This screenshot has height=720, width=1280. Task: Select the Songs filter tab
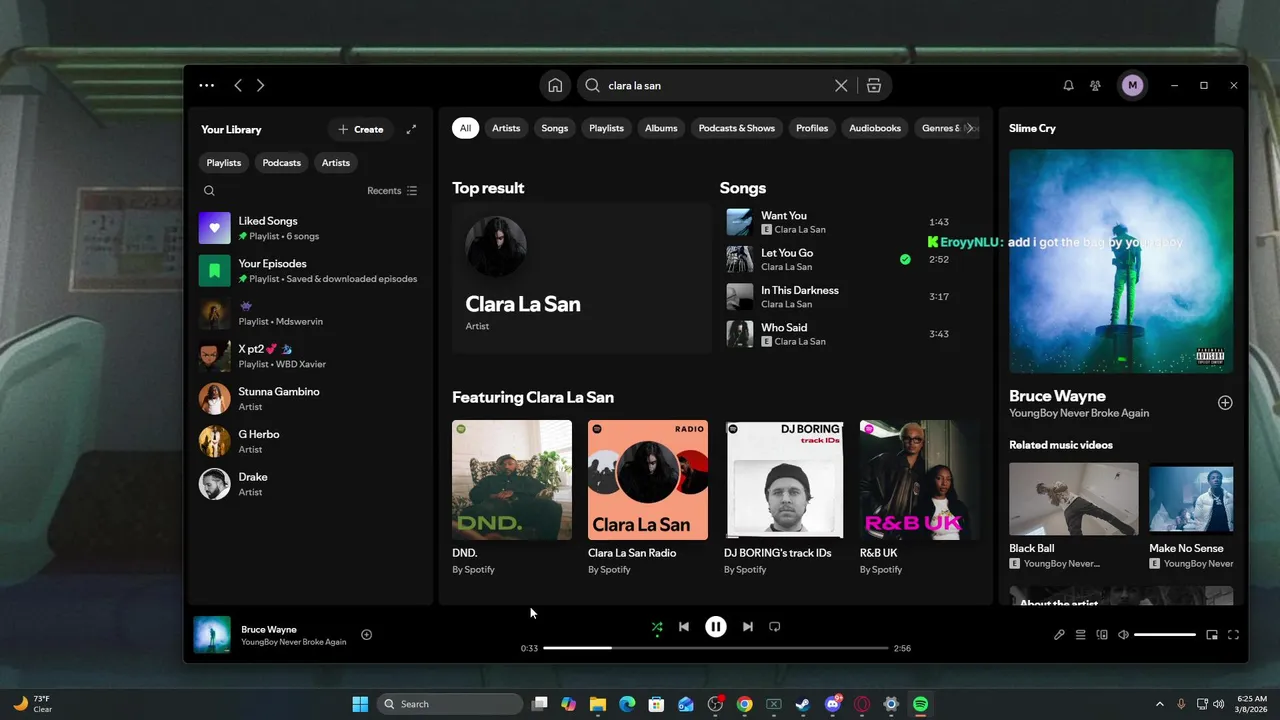[x=555, y=128]
